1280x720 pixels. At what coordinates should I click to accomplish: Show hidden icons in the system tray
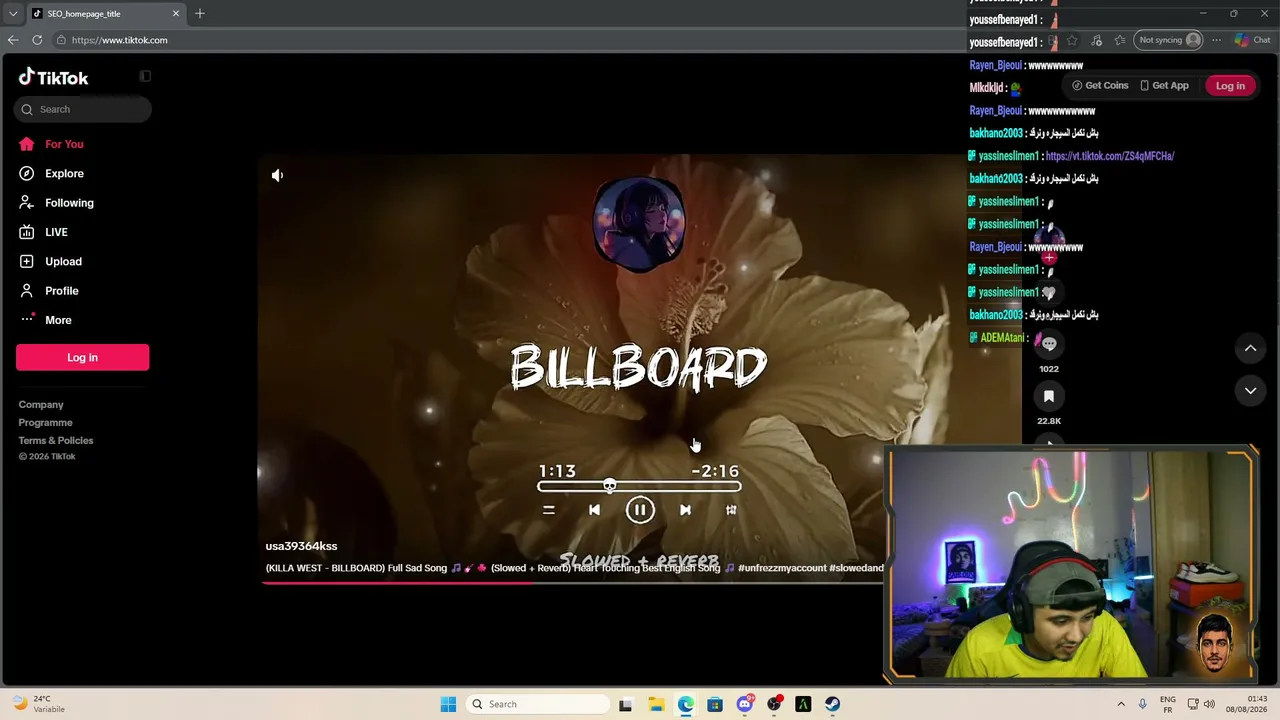pos(1121,704)
